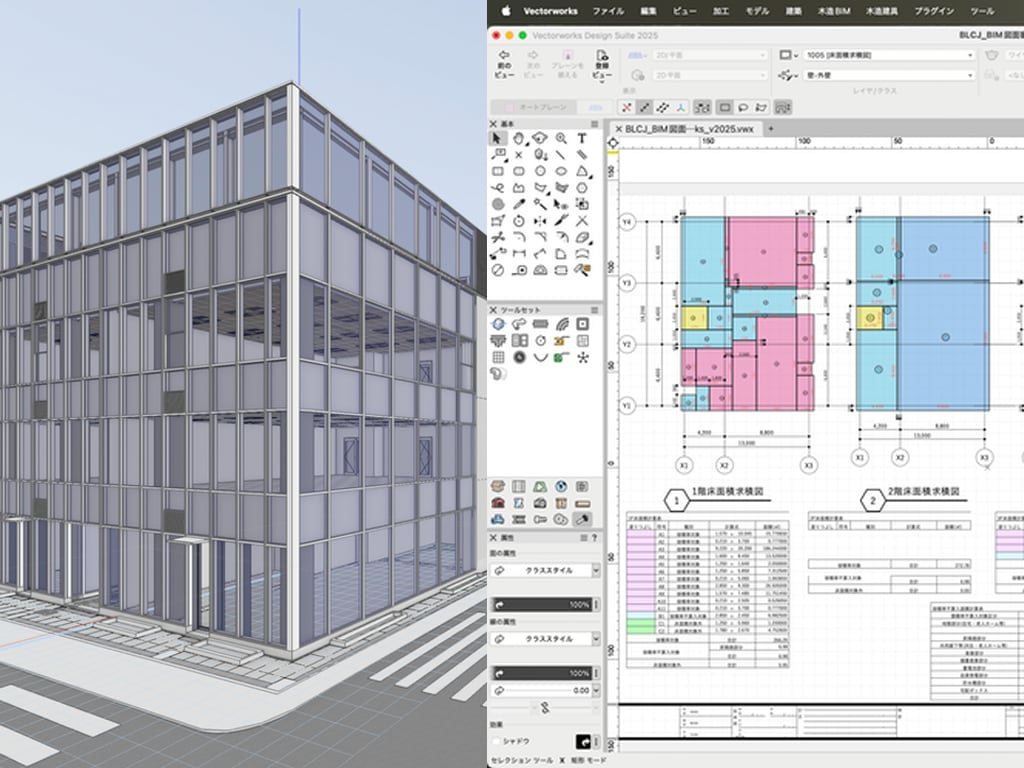Select the Mirror tool

click(x=540, y=221)
